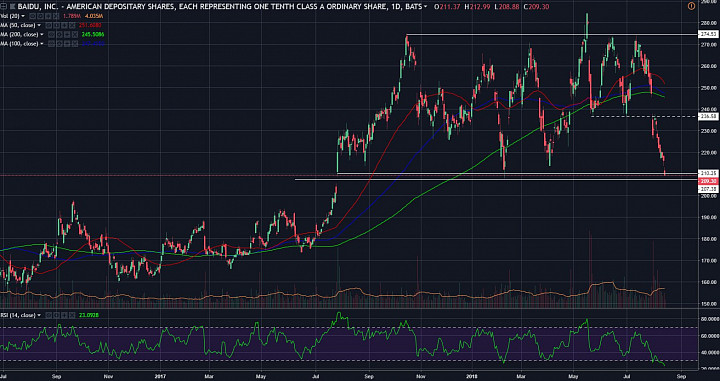Image resolution: width=720 pixels, height=381 pixels.
Task: Select the 274.53 price label on axis
Action: 709,34
